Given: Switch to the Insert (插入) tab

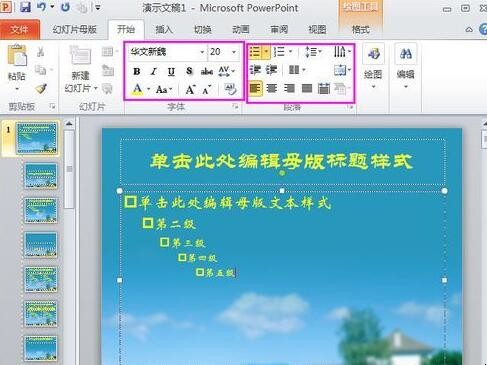Looking at the screenshot, I should tap(164, 30).
